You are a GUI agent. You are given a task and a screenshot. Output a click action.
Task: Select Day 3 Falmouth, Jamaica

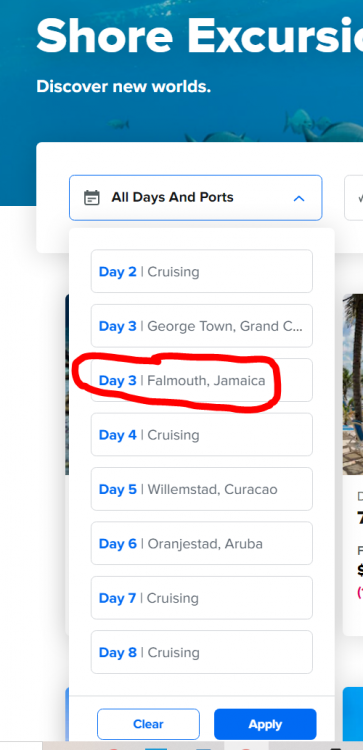(x=202, y=380)
